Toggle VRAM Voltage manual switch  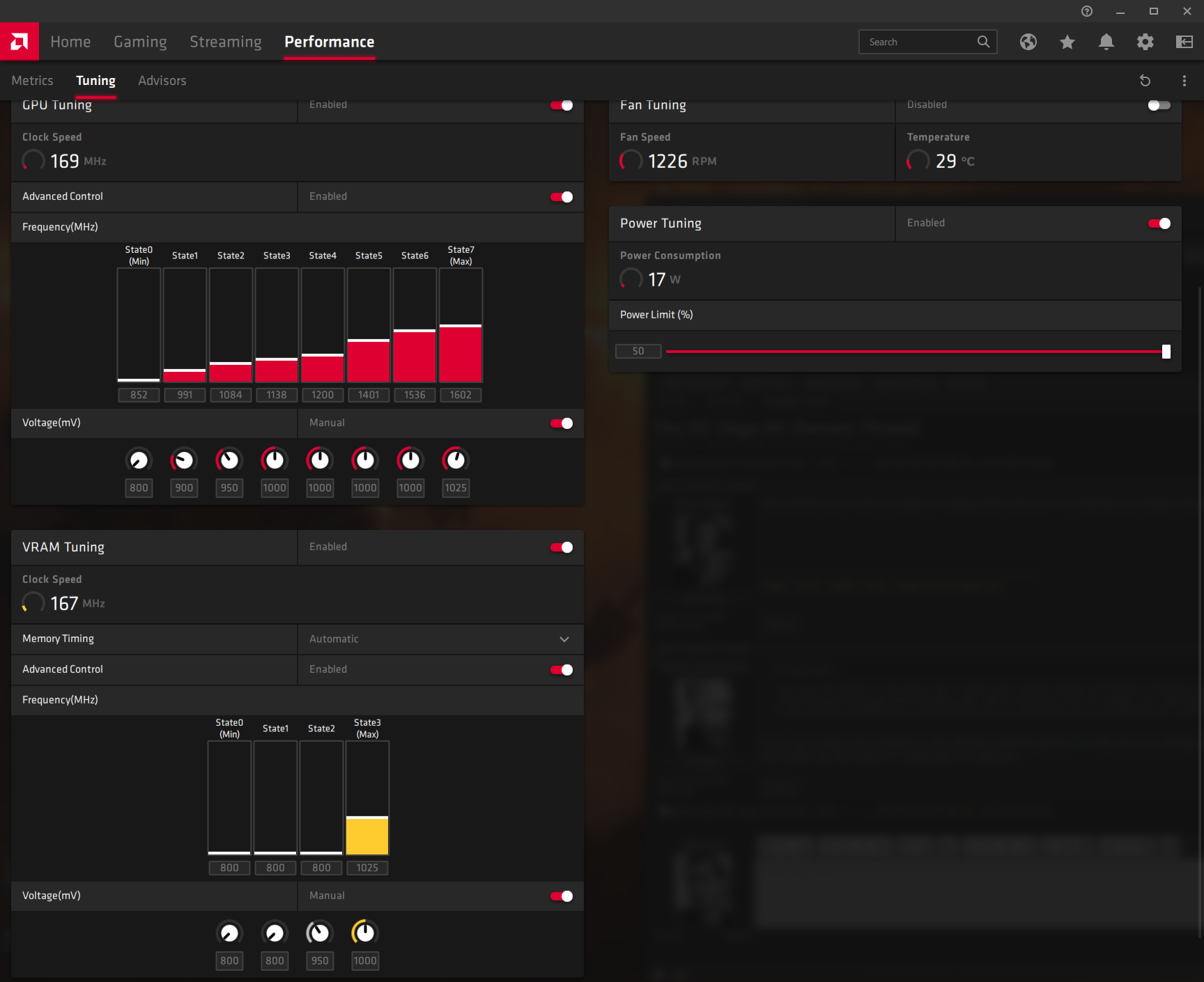[x=562, y=896]
